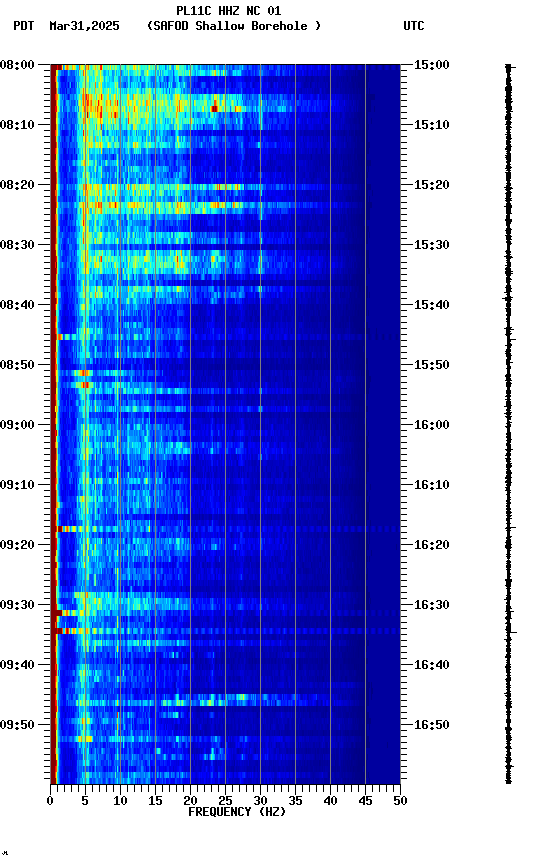
Task: Click the 'PDT' timezone label
Action: tap(24, 26)
